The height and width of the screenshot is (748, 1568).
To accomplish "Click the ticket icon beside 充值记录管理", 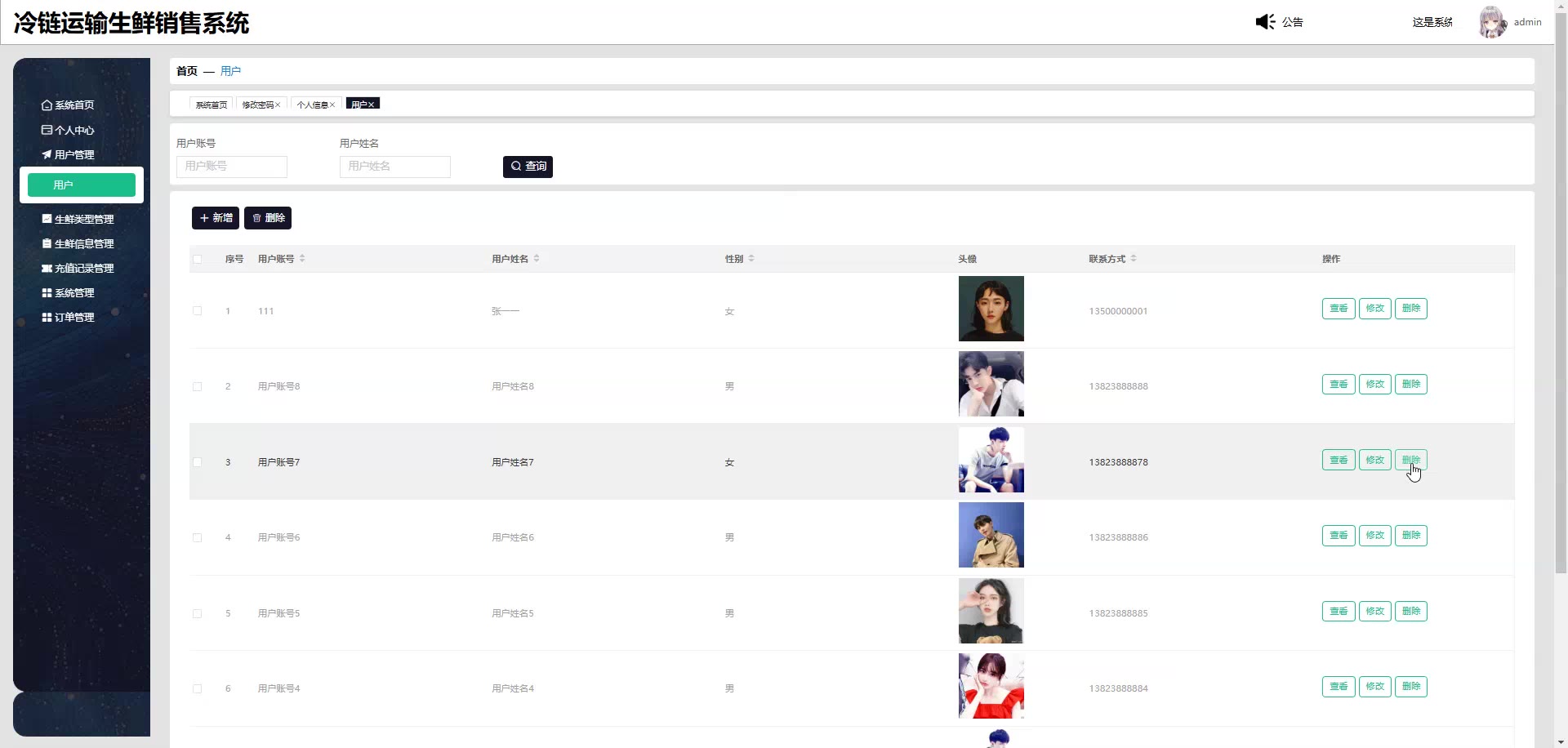I will tap(47, 268).
